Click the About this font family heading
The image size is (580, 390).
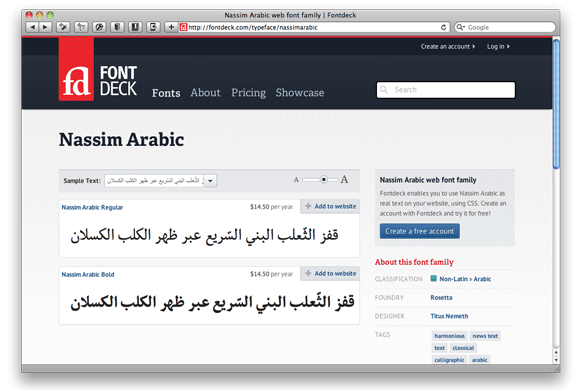pyautogui.click(x=414, y=262)
